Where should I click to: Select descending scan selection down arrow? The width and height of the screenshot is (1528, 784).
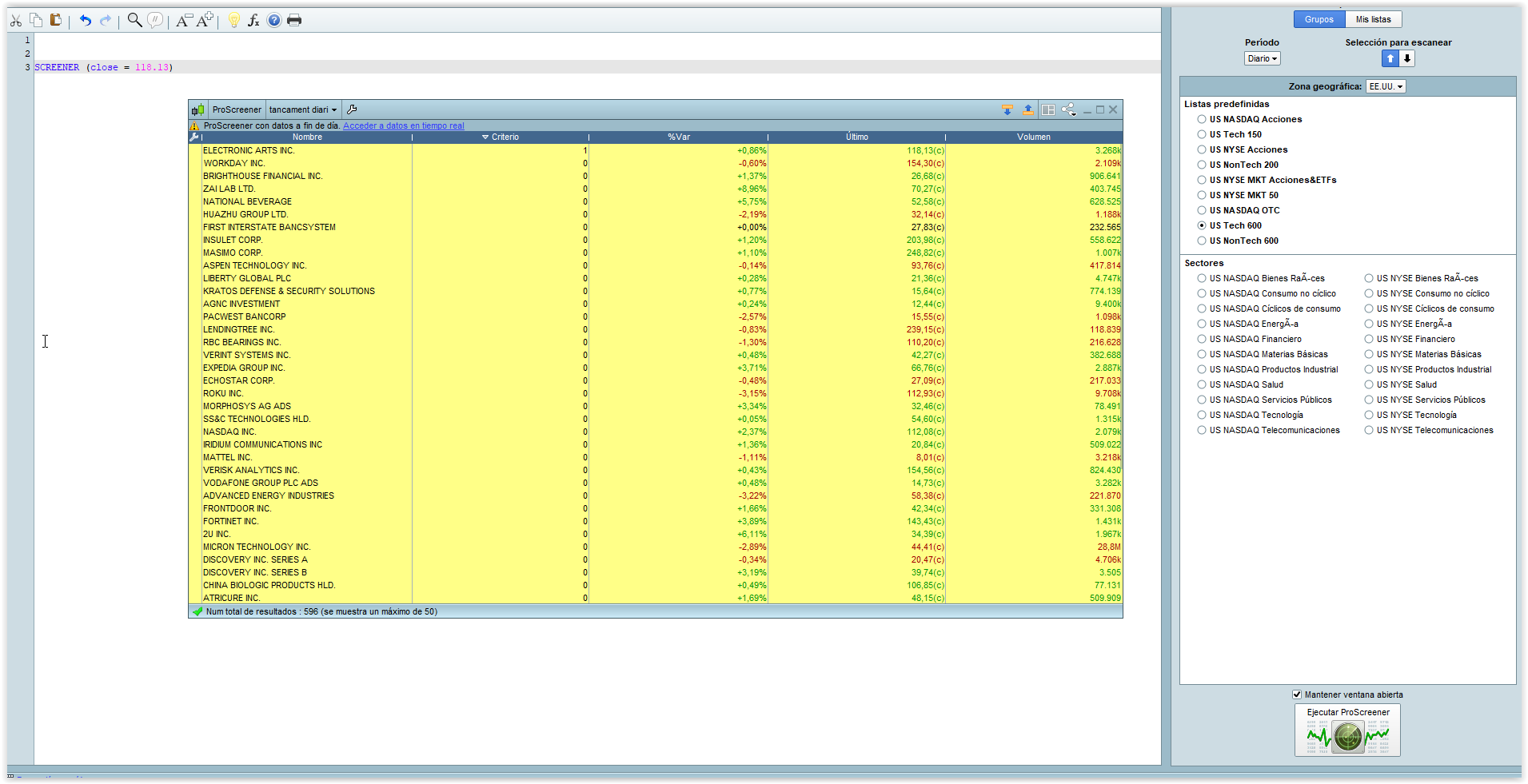[x=1407, y=58]
